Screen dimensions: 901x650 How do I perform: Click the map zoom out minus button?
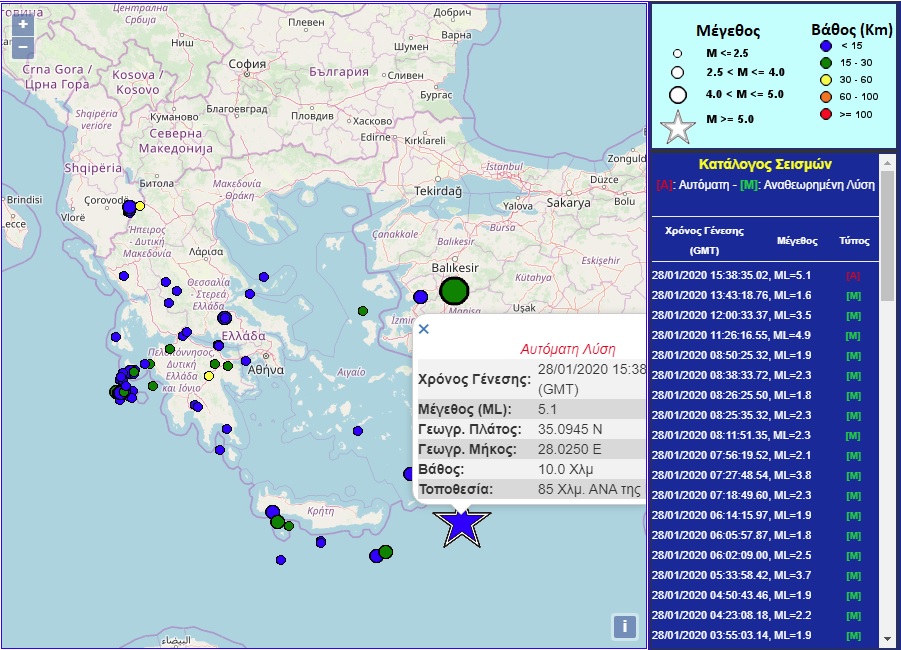pos(23,47)
